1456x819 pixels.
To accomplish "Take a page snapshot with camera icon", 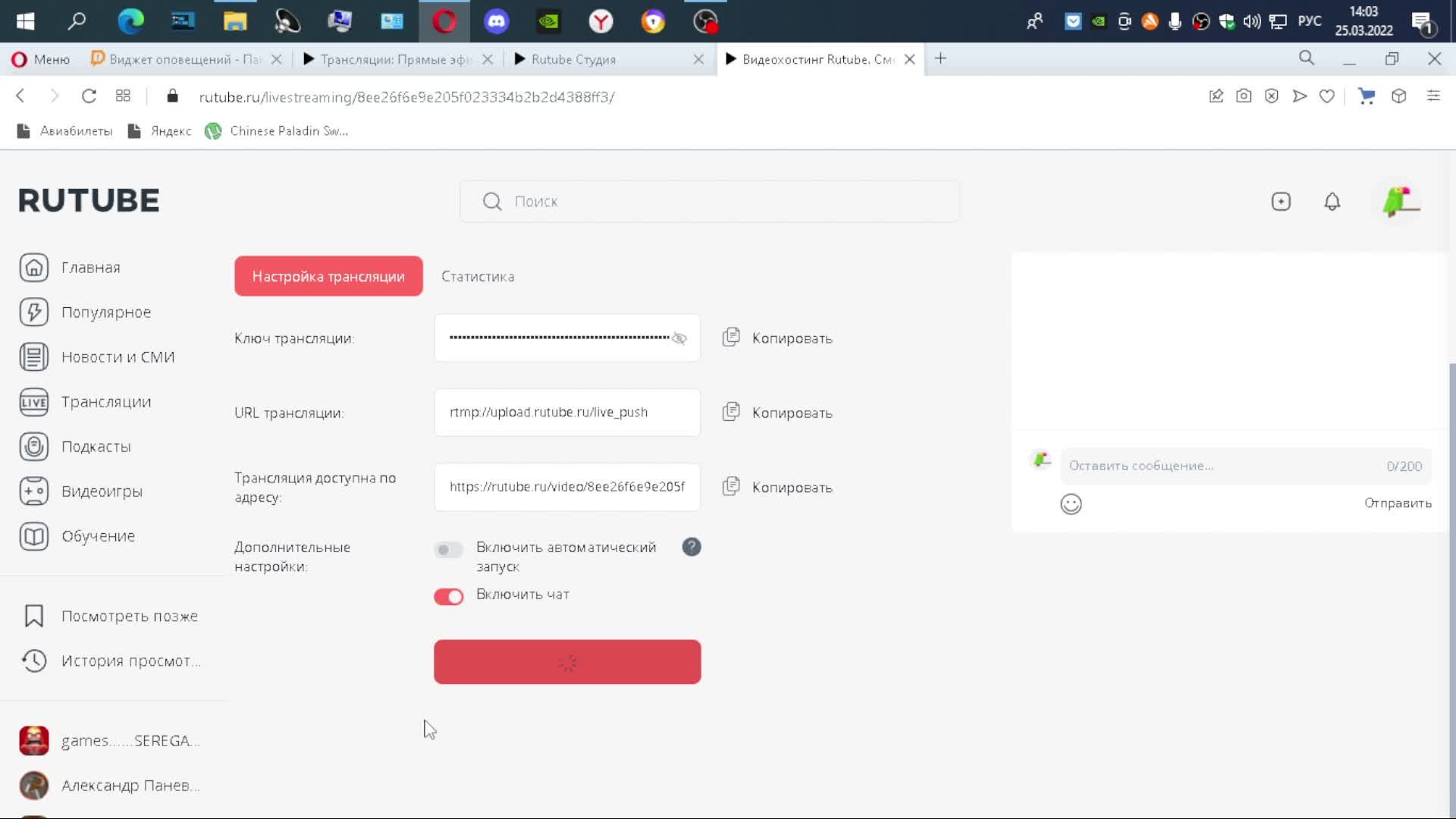I will click(x=1244, y=96).
